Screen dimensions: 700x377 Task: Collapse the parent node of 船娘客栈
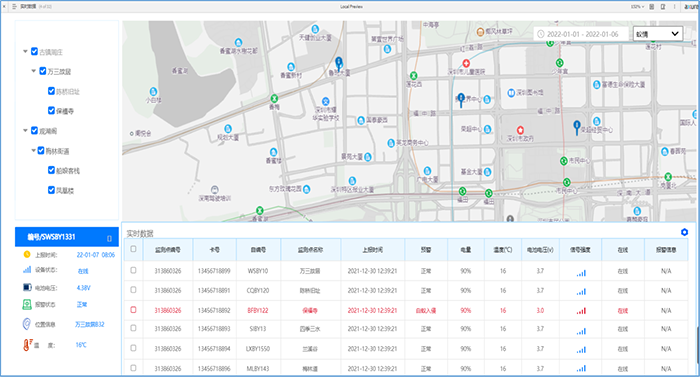point(33,151)
